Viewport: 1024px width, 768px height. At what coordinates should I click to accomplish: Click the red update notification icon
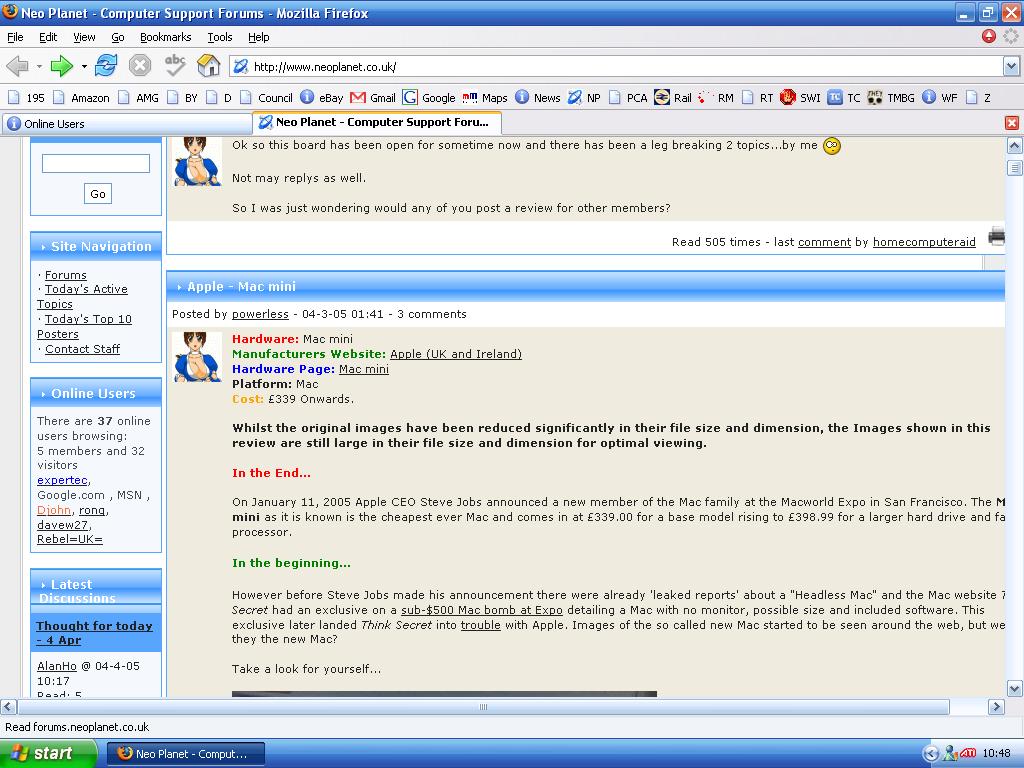[989, 37]
